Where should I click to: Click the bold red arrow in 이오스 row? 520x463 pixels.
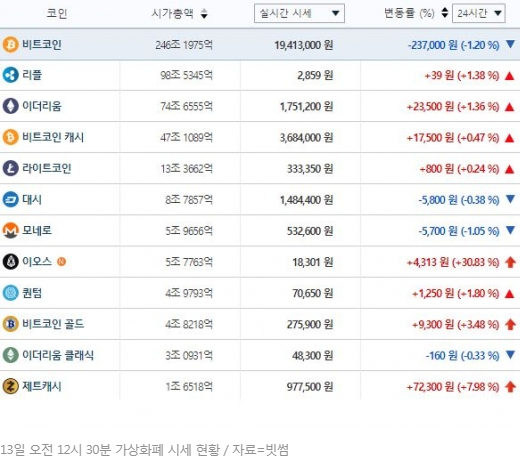510,262
